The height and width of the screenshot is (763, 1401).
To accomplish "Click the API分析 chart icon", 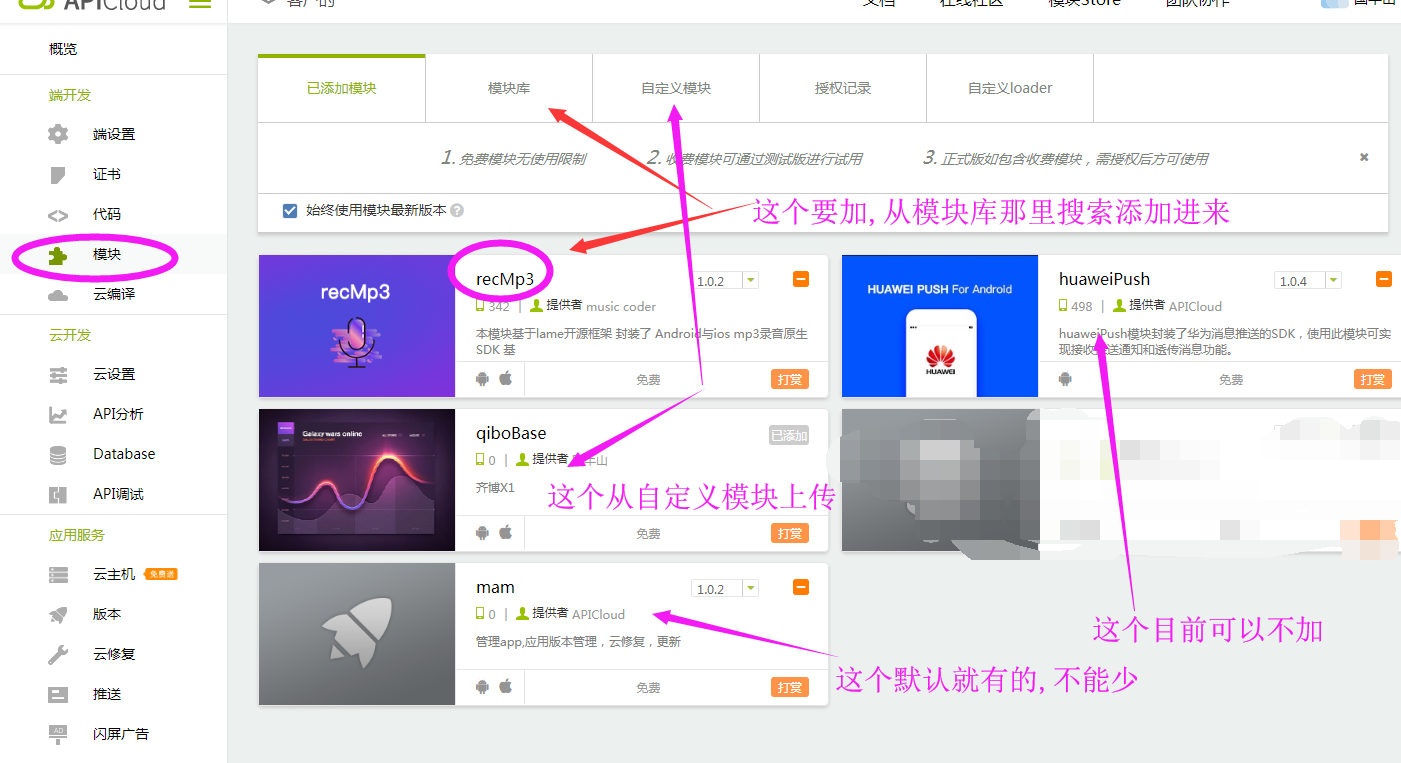I will 59,414.
